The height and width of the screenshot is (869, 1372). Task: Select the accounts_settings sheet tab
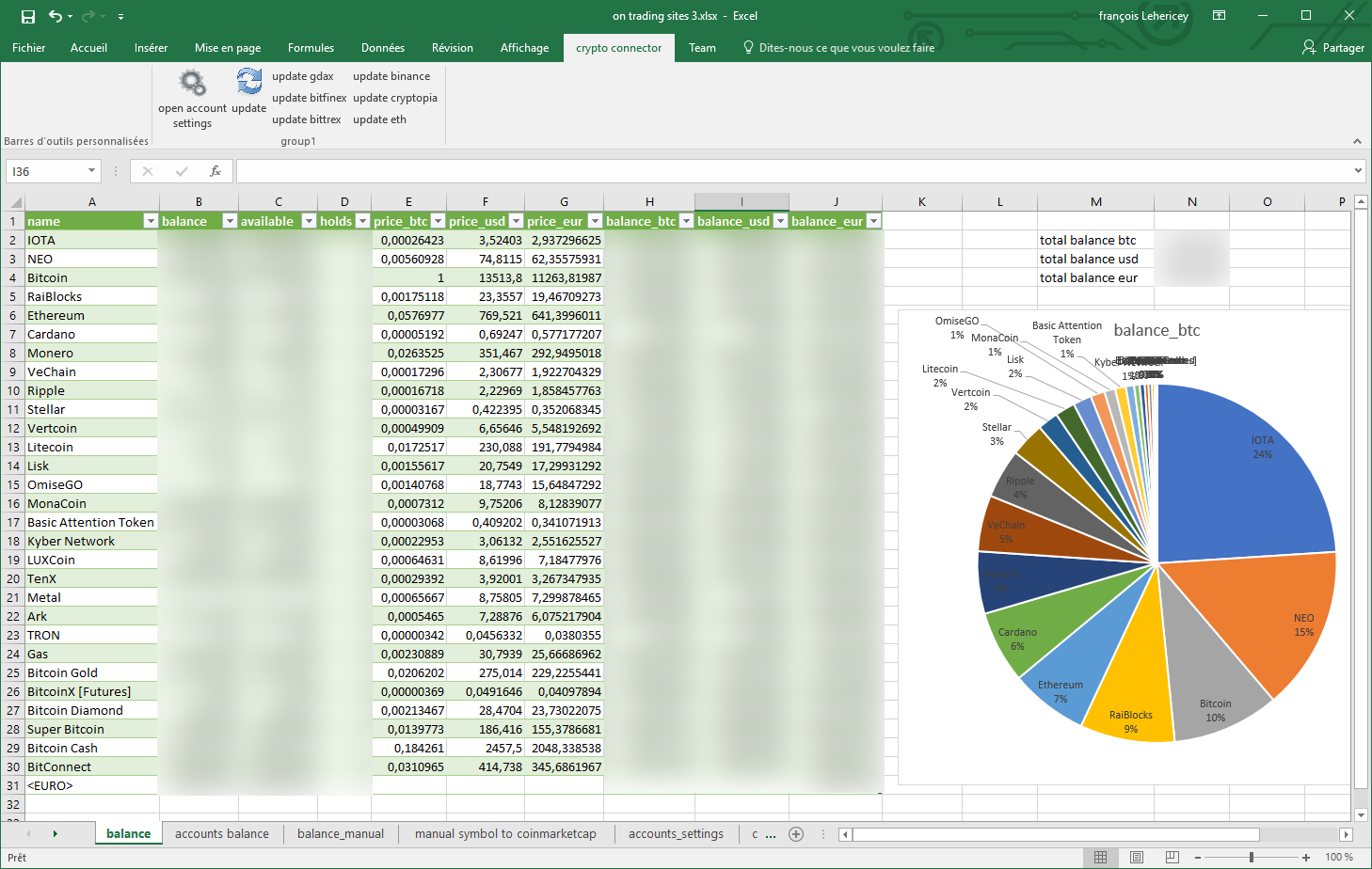[x=676, y=833]
